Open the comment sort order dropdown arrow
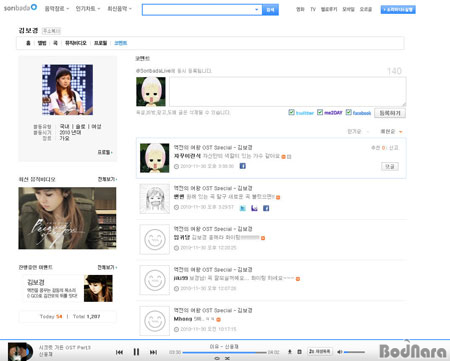Viewport: 450px width, 361px height. (x=401, y=132)
